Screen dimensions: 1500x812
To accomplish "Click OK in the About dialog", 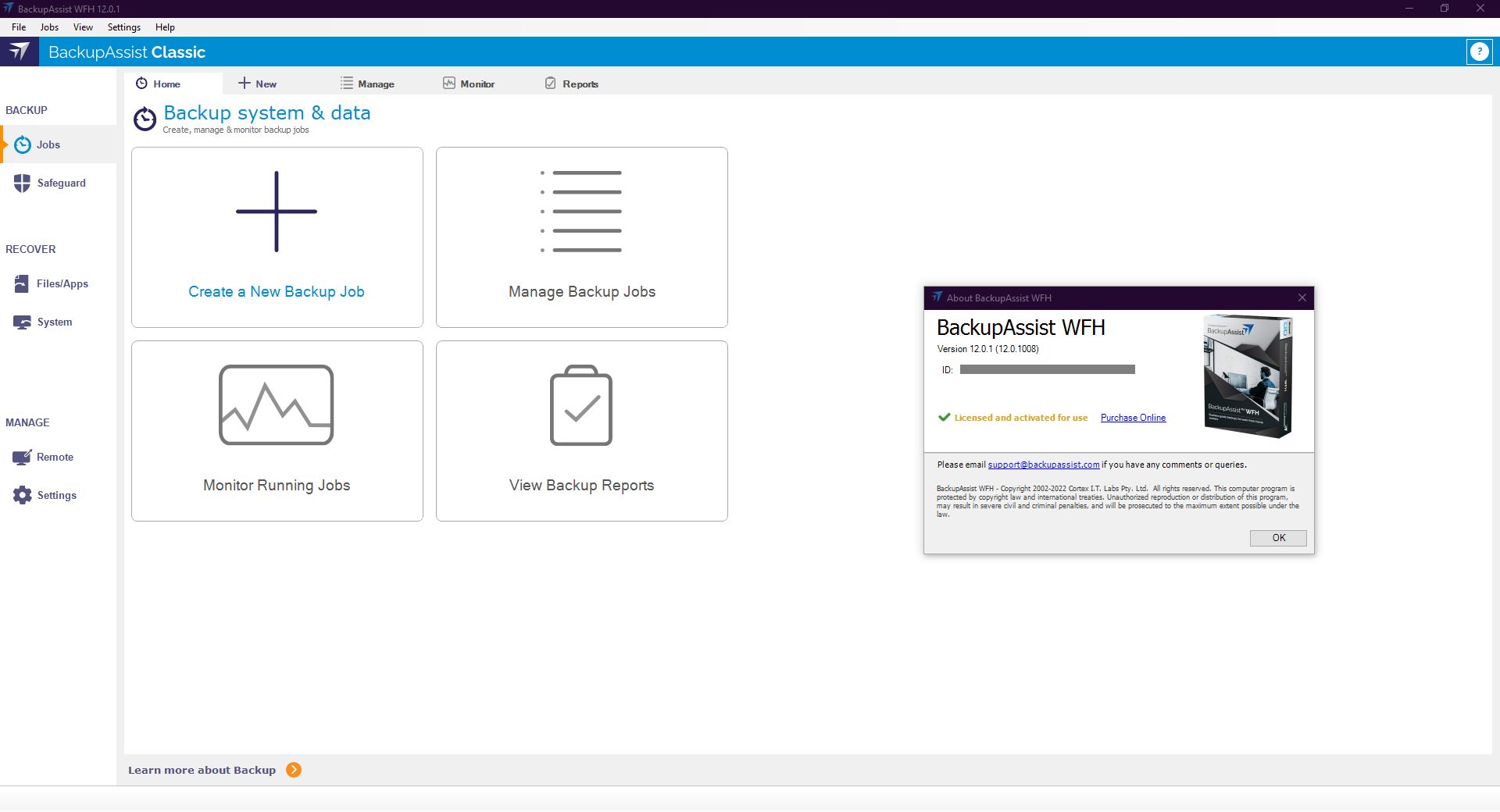I will click(1278, 538).
